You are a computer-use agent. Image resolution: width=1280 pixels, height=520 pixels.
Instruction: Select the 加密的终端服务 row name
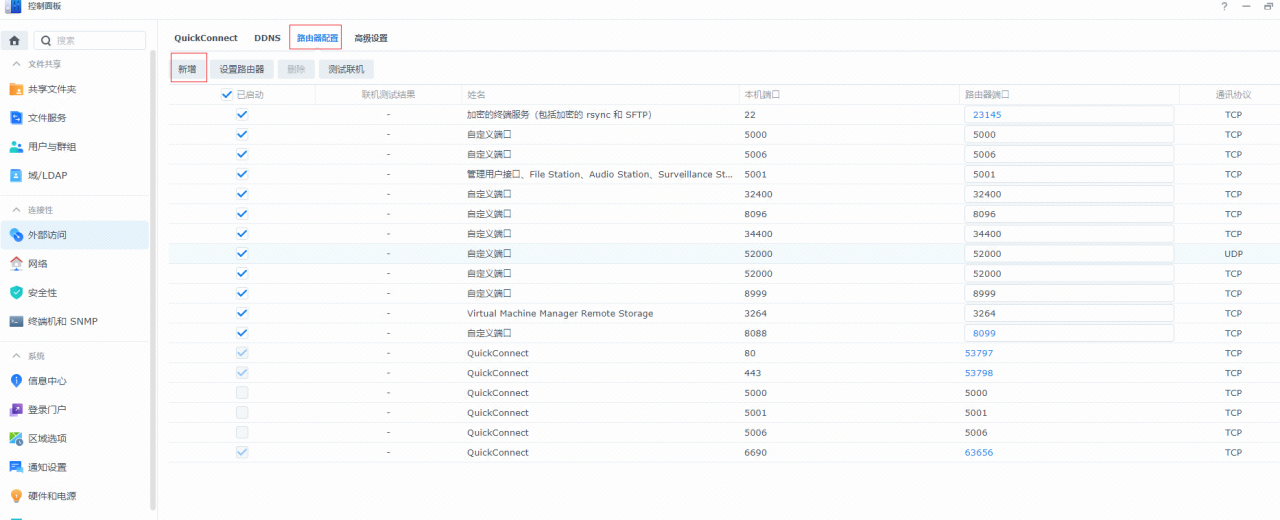coord(559,115)
